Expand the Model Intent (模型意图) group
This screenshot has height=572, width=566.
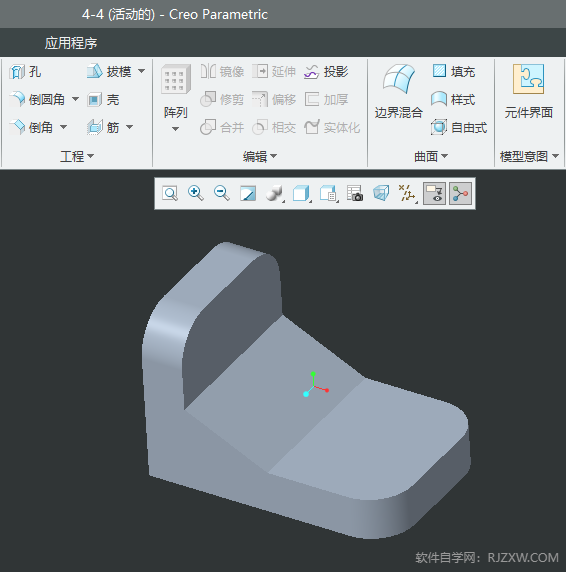tap(529, 156)
